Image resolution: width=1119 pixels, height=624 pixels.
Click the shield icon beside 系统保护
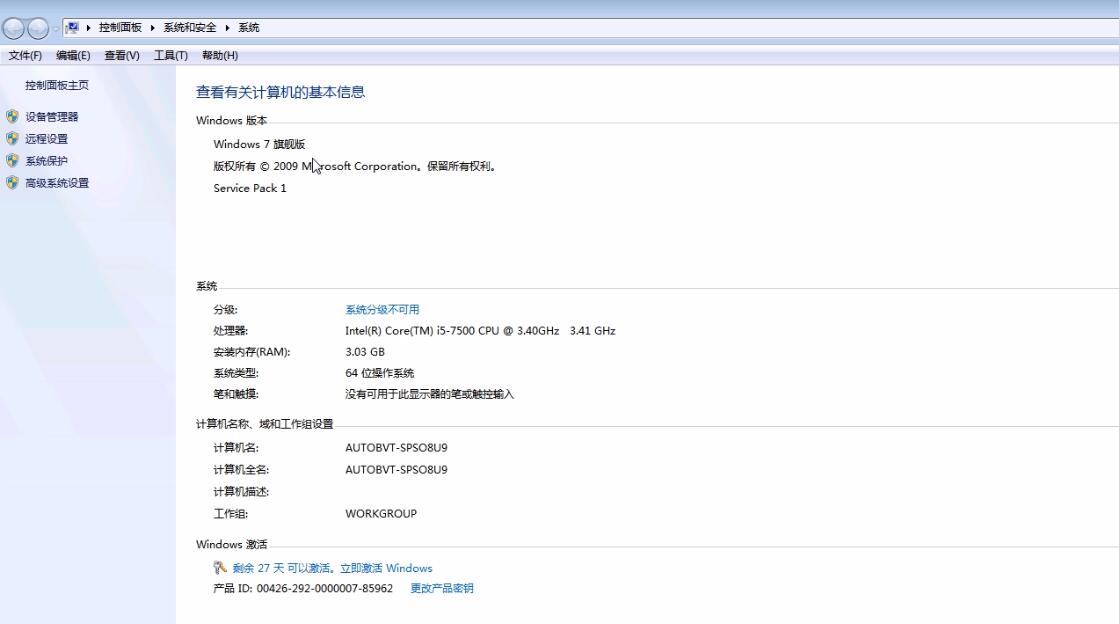coord(12,161)
